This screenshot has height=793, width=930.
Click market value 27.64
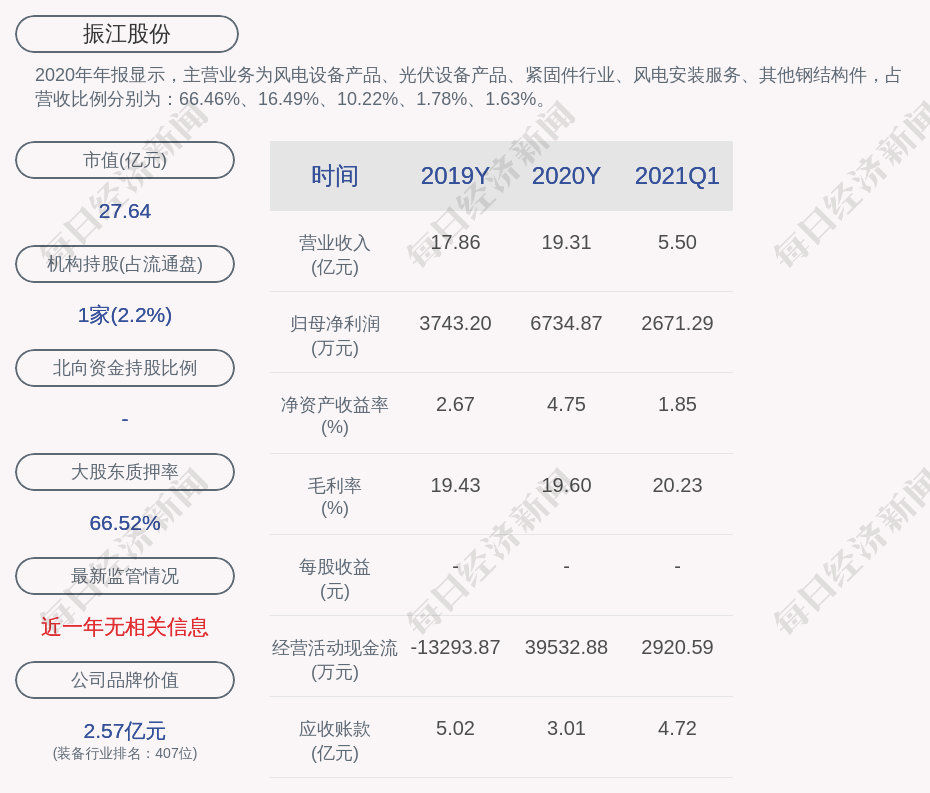(x=125, y=211)
